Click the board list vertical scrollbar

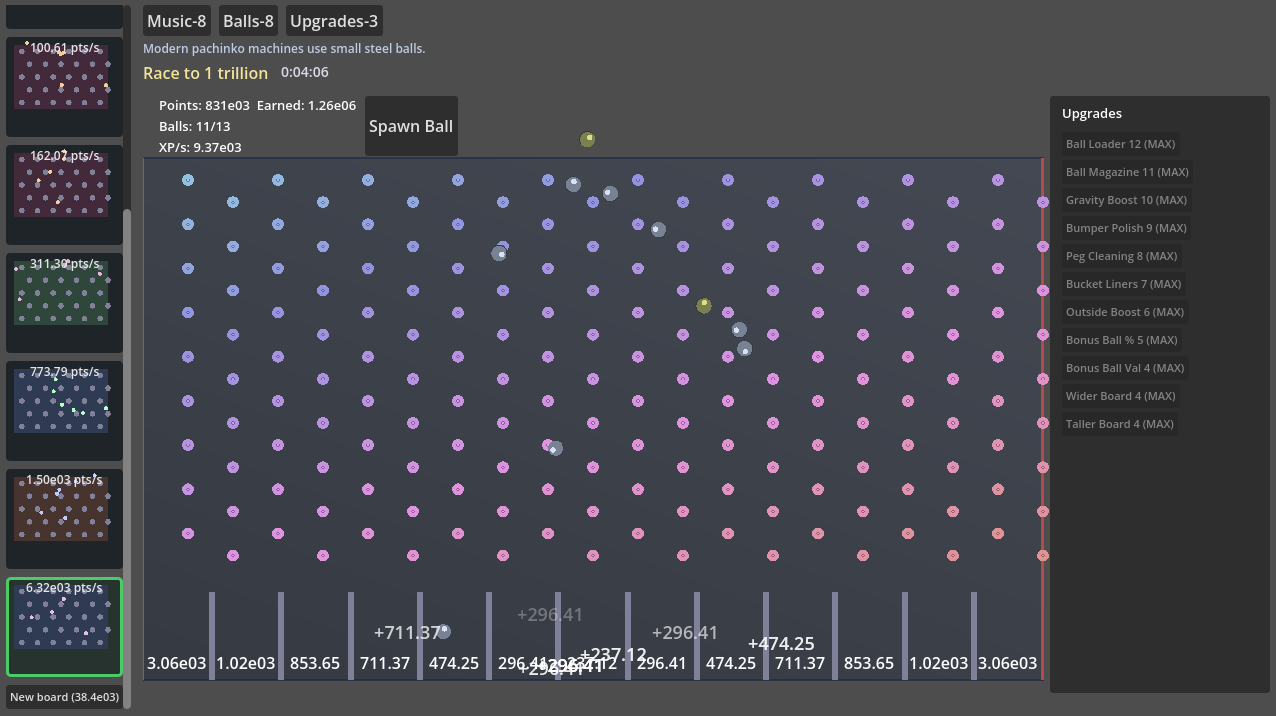click(127, 450)
